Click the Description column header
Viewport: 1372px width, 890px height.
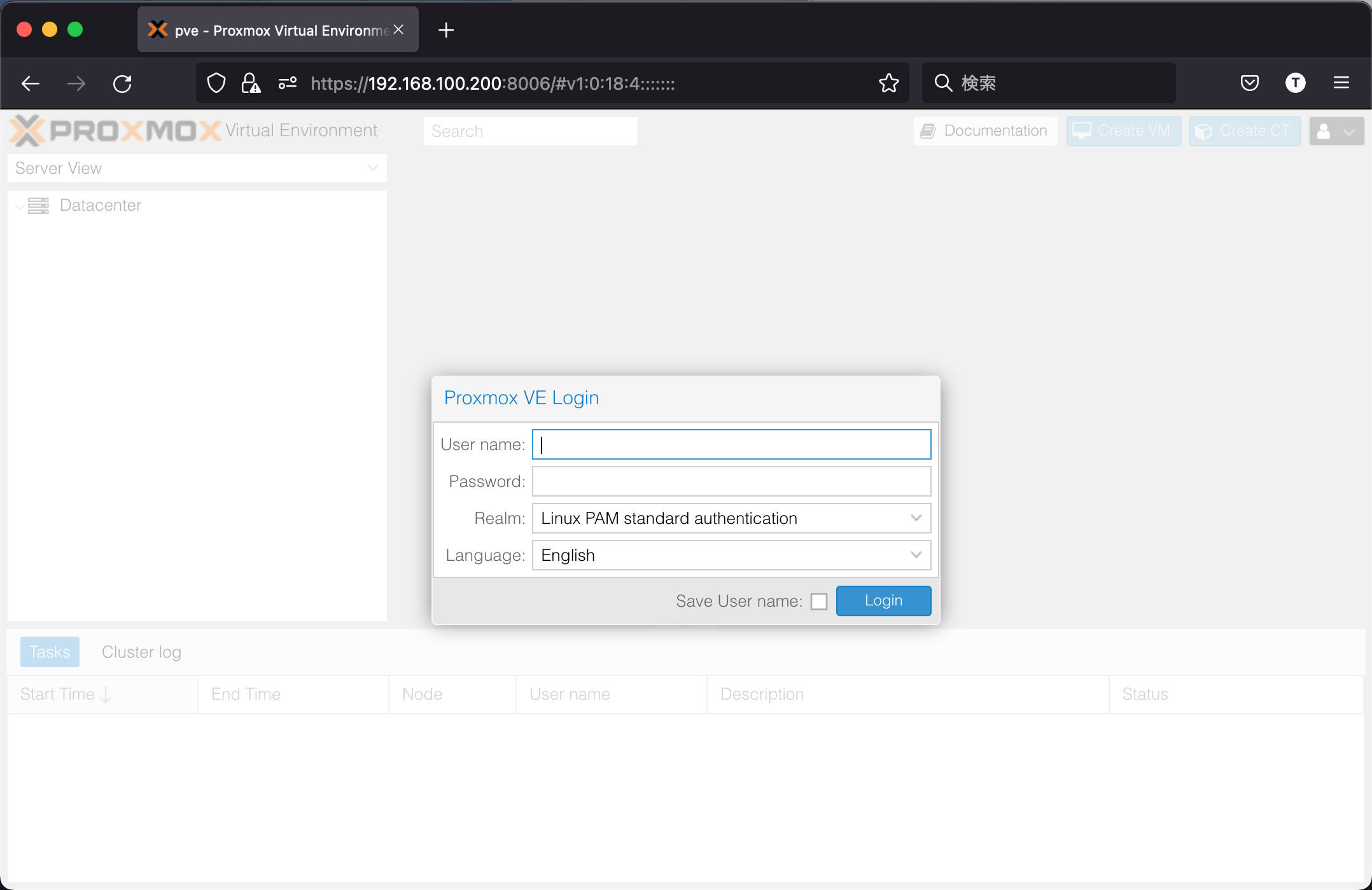point(908,694)
